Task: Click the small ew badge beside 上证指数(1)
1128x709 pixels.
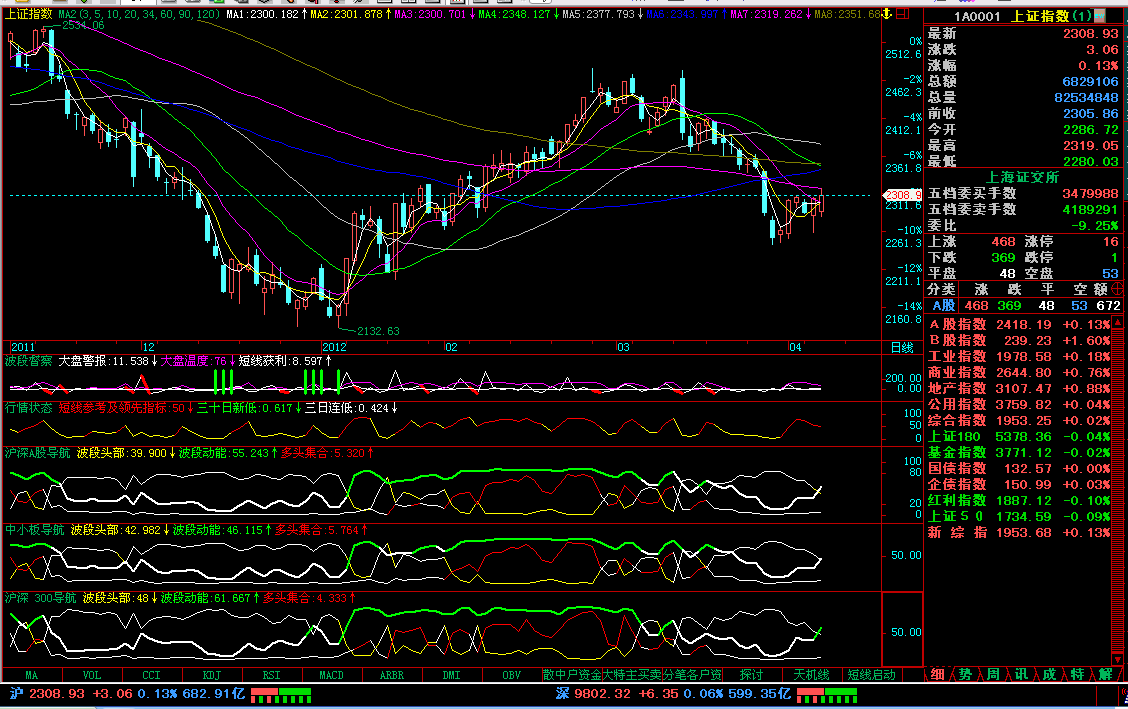Action: [x=1100, y=15]
